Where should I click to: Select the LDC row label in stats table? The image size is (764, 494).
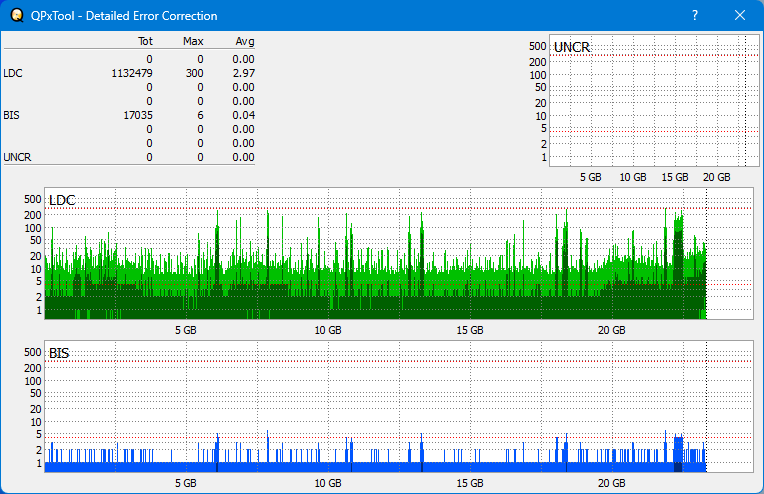pyautogui.click(x=13, y=73)
